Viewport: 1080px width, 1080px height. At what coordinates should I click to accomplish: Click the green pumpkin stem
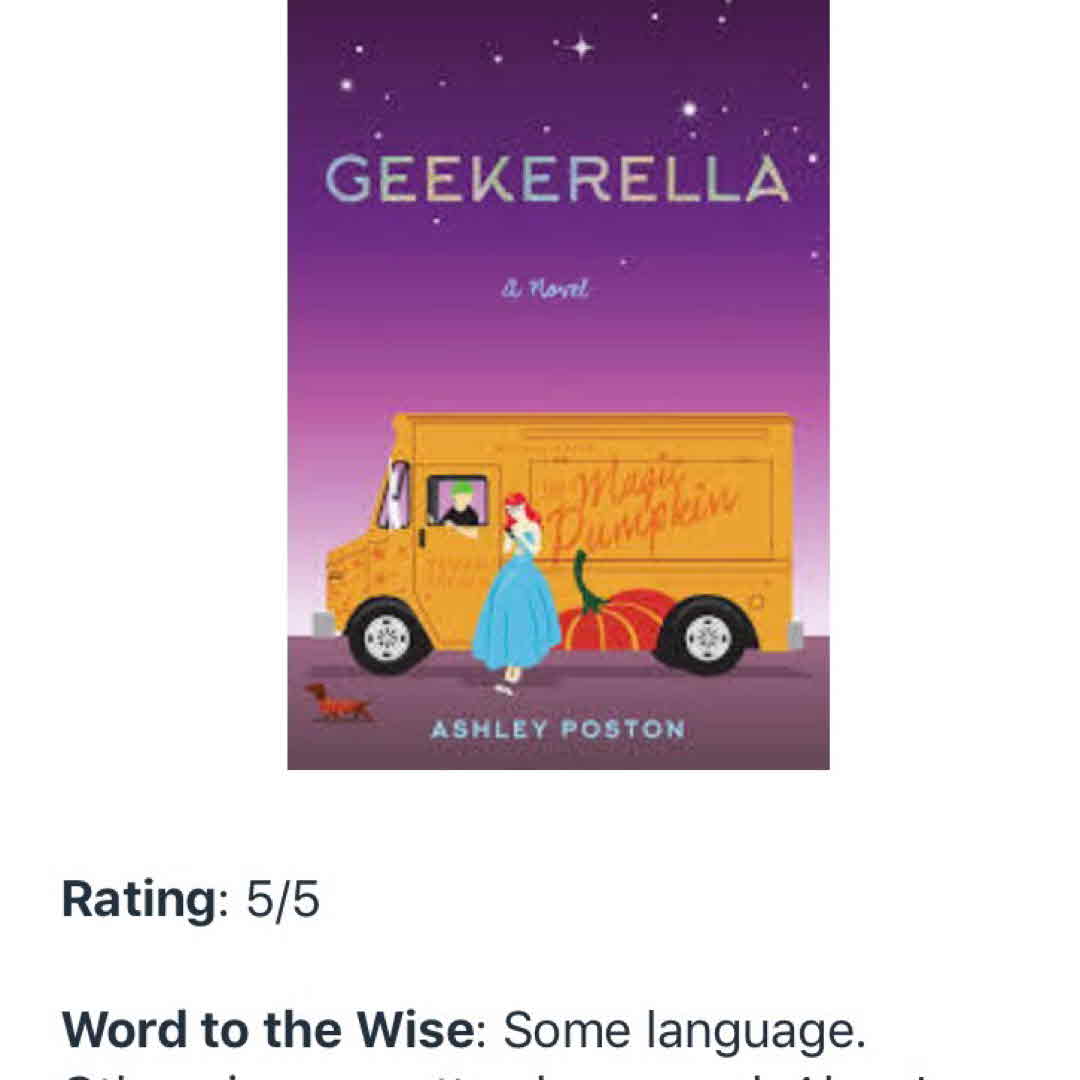[x=585, y=584]
